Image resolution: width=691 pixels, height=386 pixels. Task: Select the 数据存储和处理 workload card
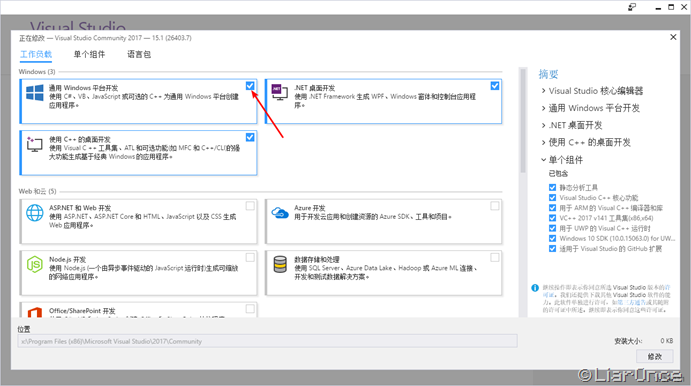point(383,273)
